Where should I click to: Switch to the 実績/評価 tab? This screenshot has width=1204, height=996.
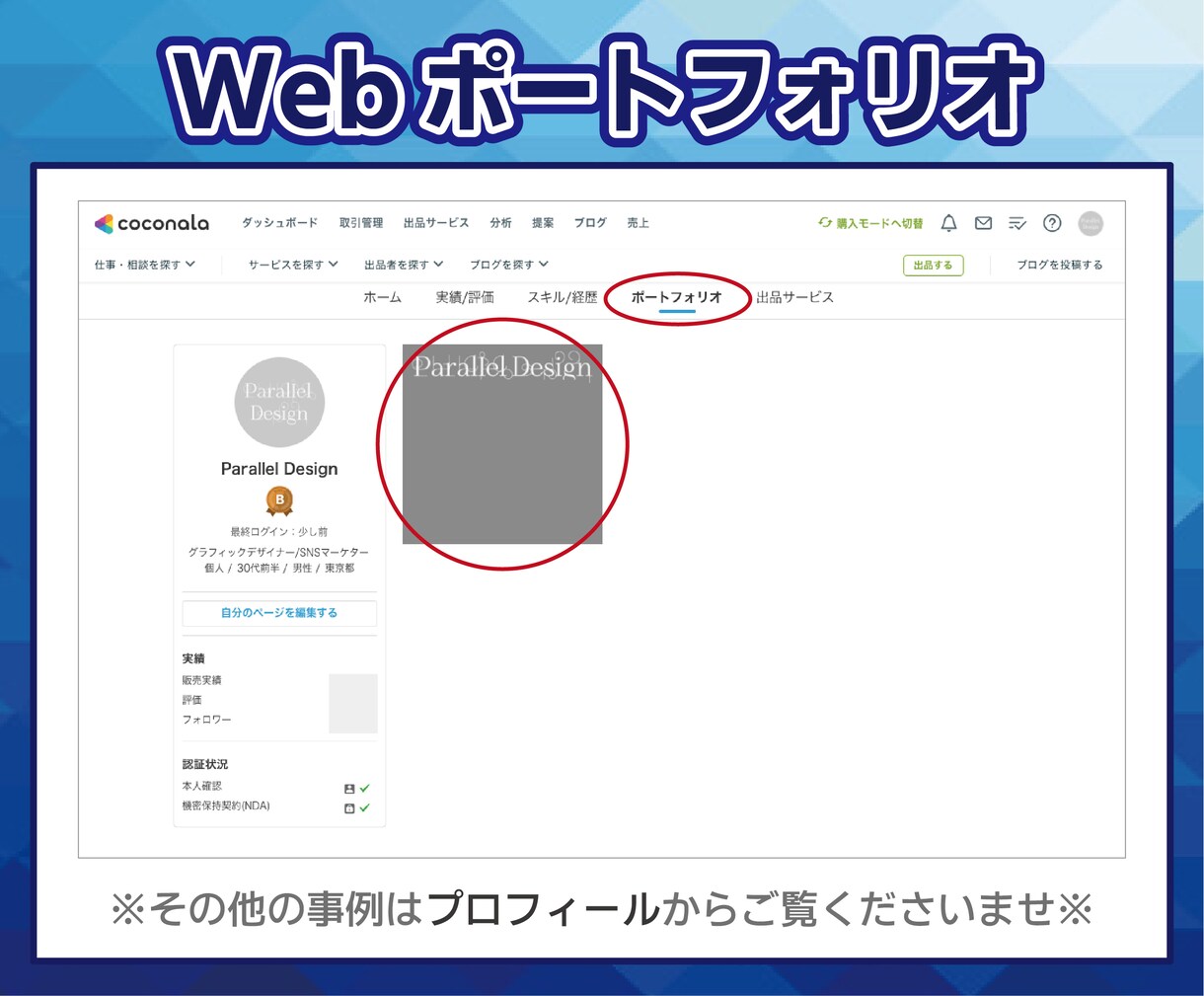pos(465,297)
